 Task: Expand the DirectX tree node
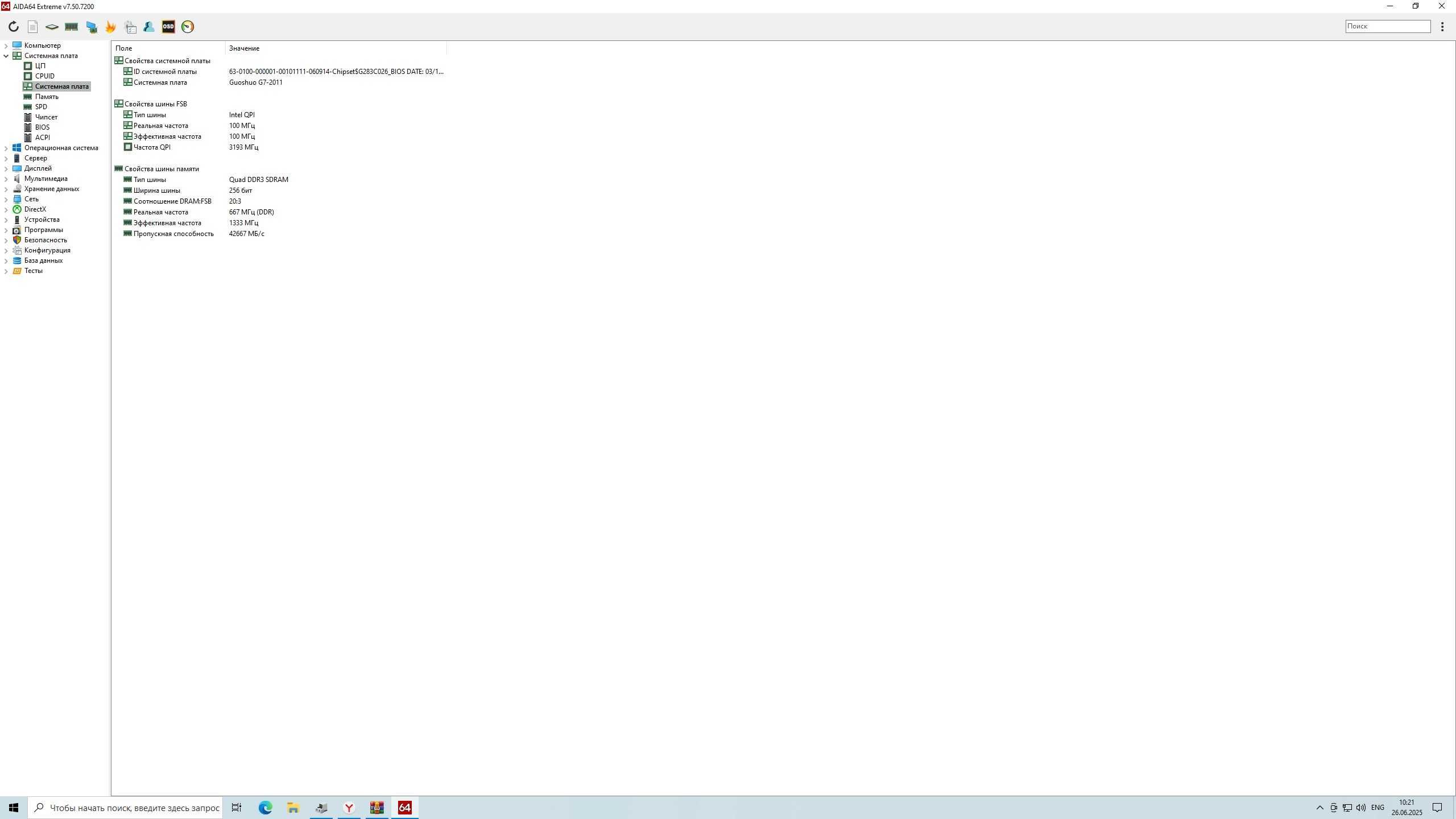(6, 209)
